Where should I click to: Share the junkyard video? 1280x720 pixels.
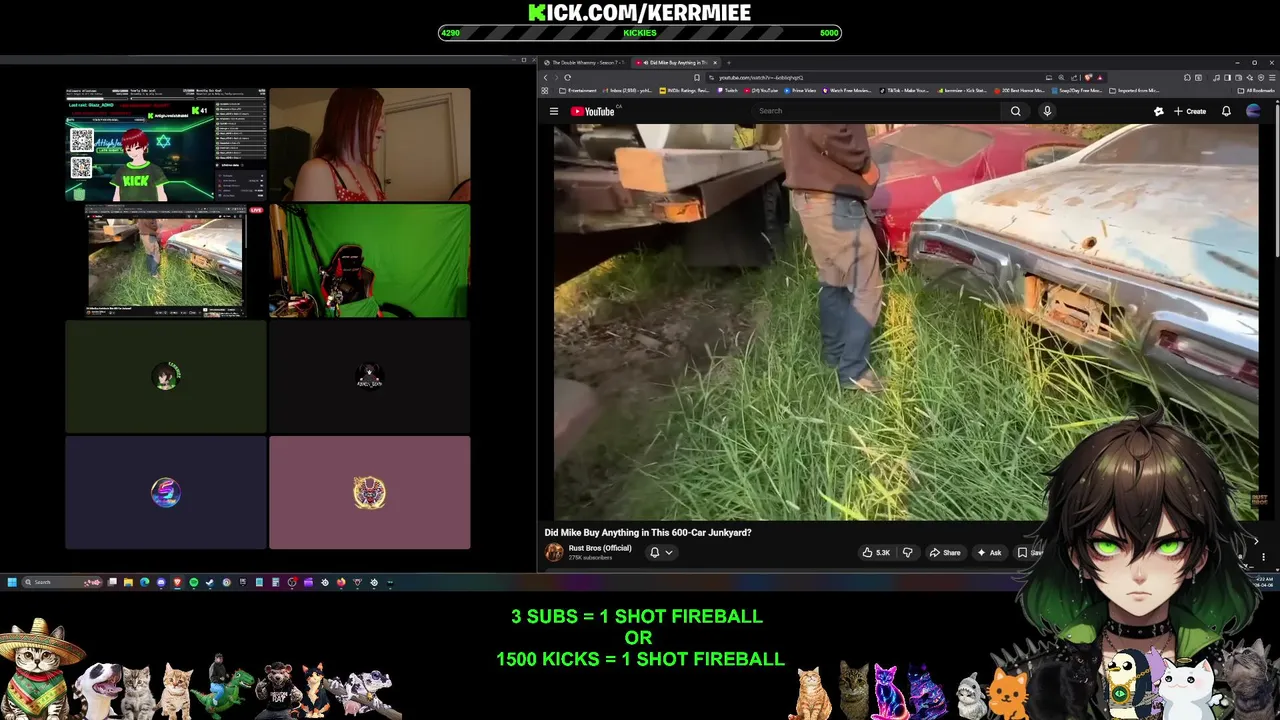(x=945, y=552)
